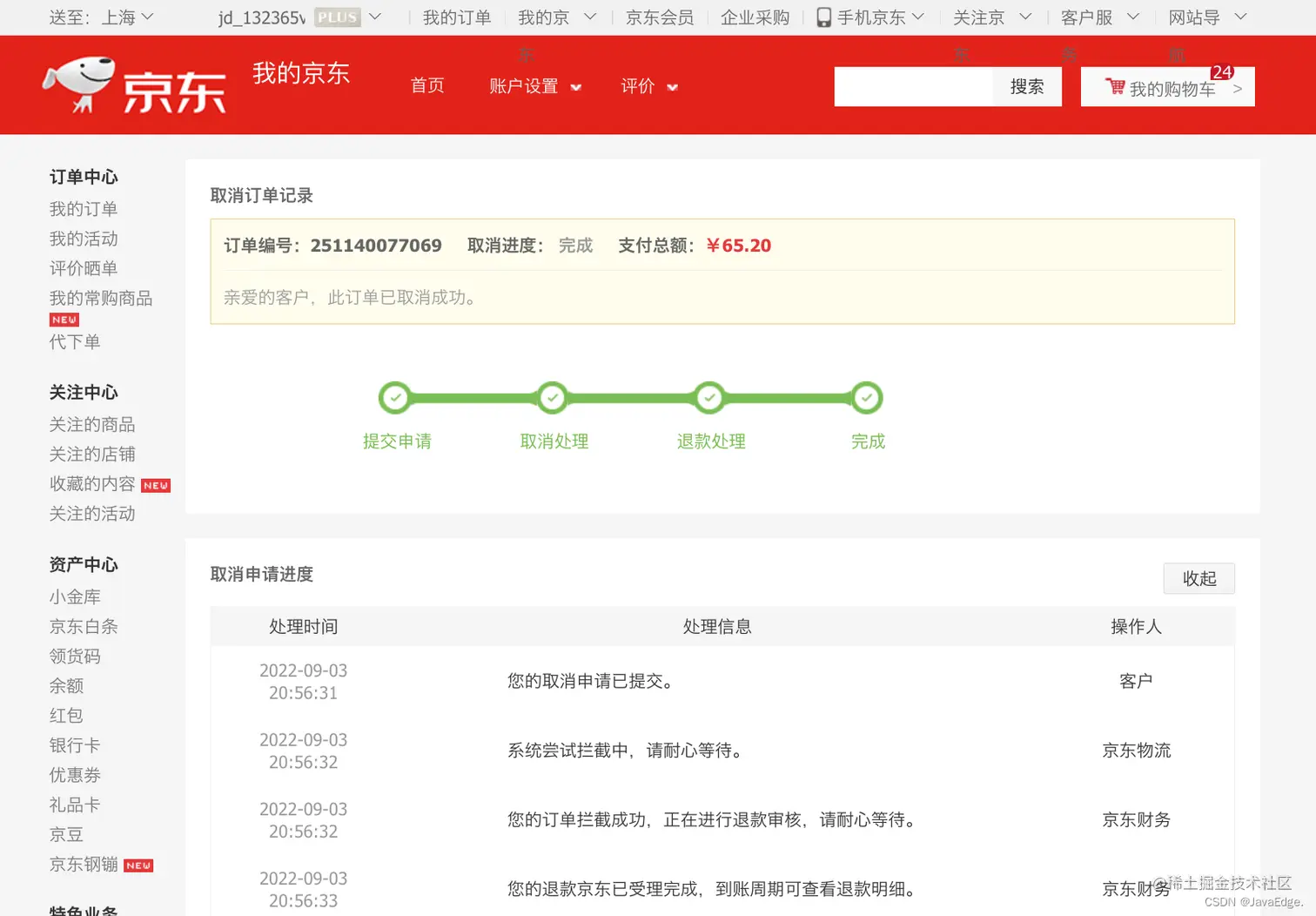This screenshot has height=916, width=1316.
Task: Open 企业采购 in top bar
Action: 755,17
